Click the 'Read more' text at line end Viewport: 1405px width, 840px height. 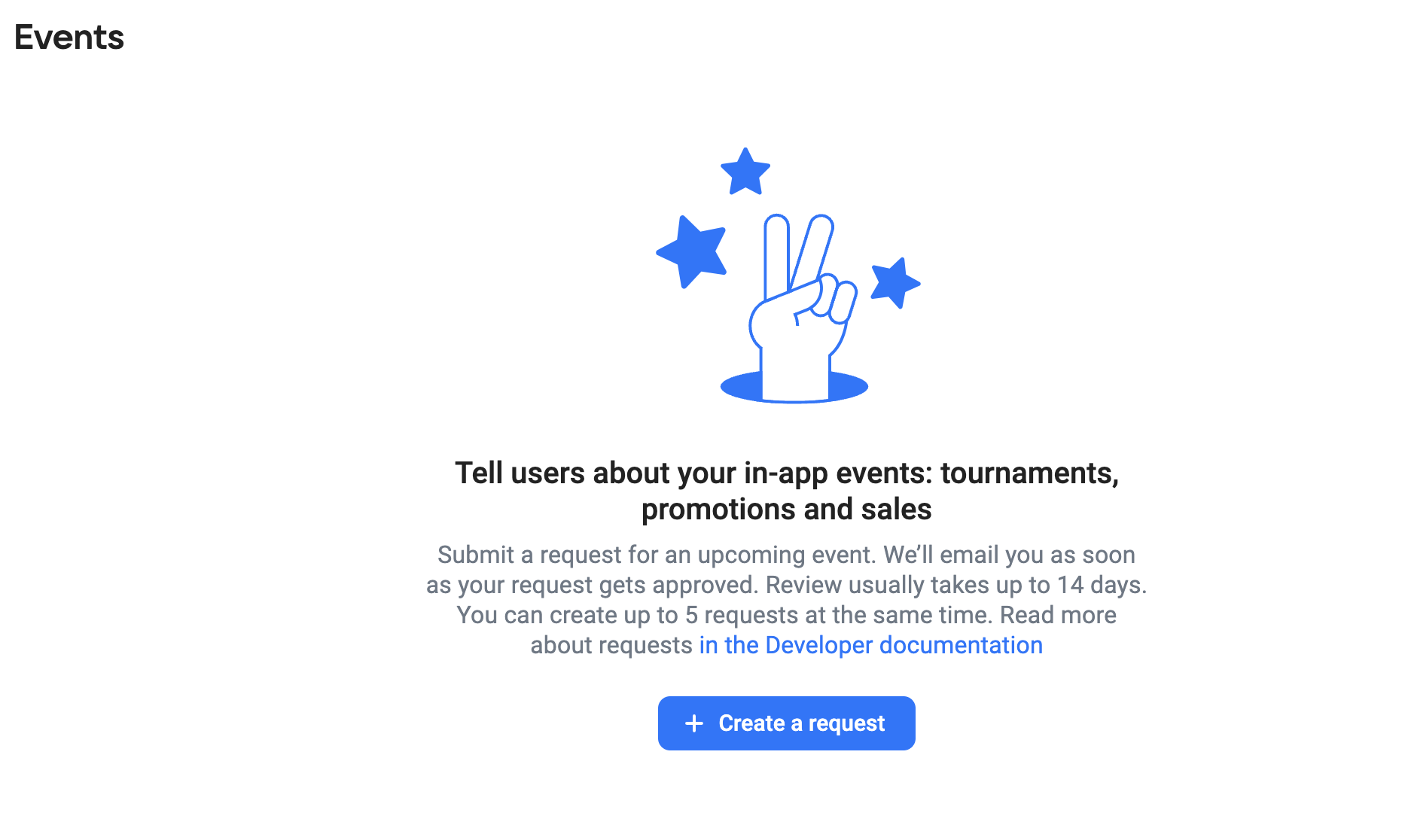(1058, 615)
